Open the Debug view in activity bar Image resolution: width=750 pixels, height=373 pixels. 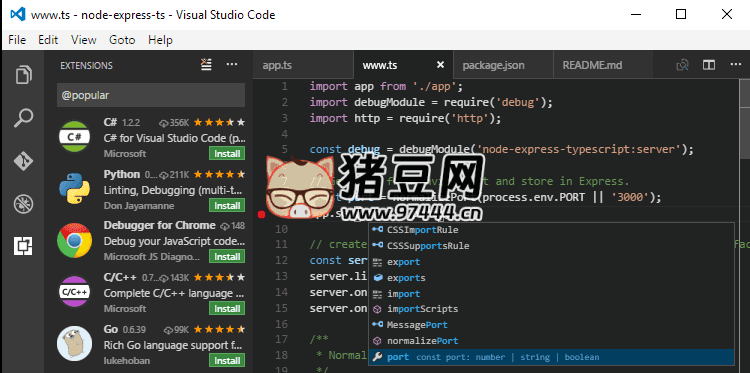pos(23,204)
